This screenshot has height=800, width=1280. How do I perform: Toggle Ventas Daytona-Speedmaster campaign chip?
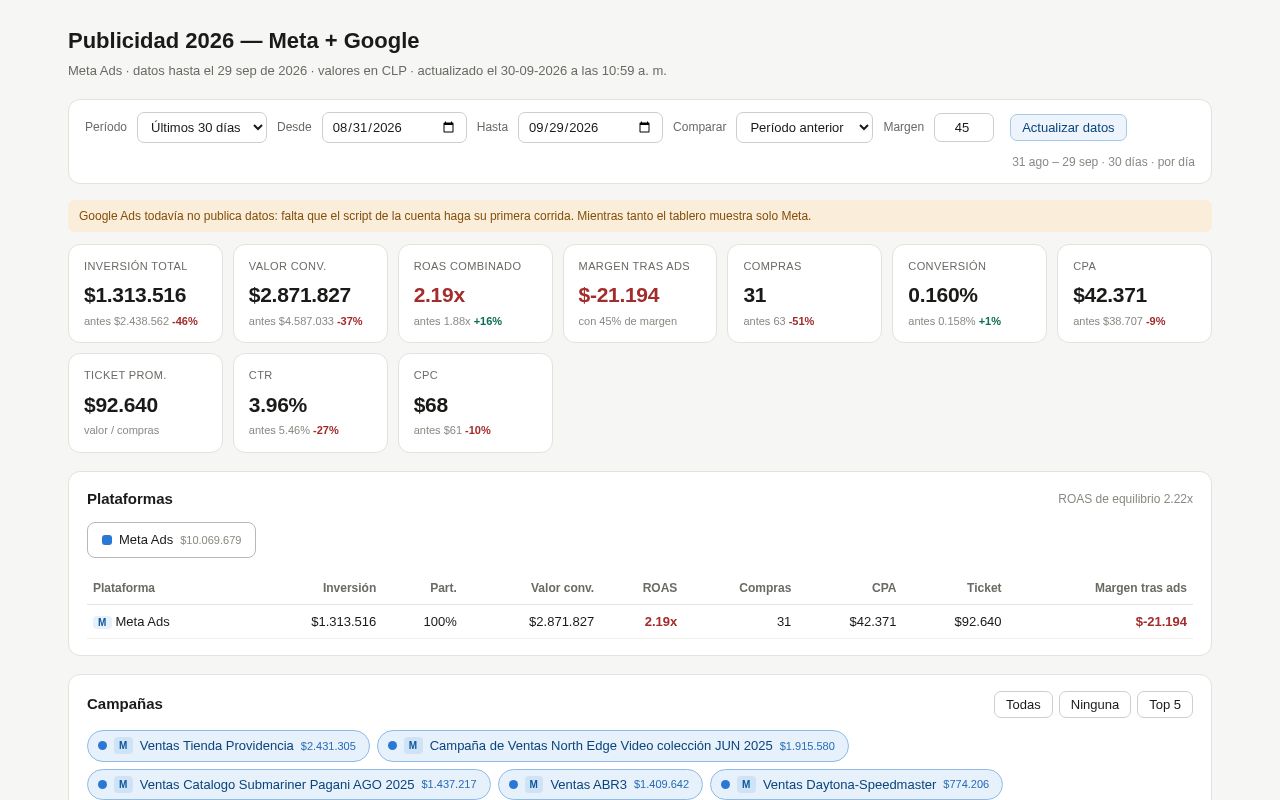point(856,784)
